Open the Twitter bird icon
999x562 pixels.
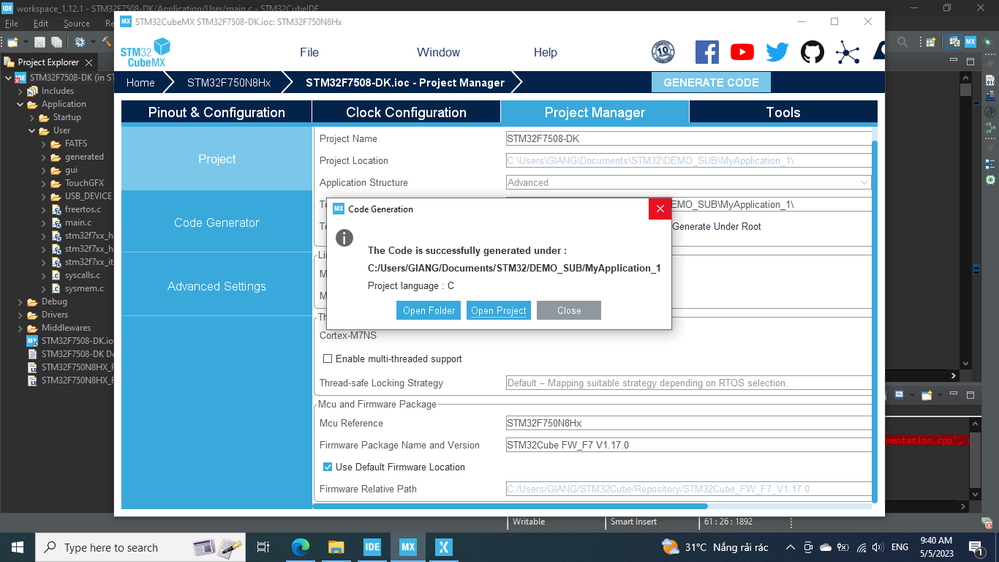tap(777, 52)
